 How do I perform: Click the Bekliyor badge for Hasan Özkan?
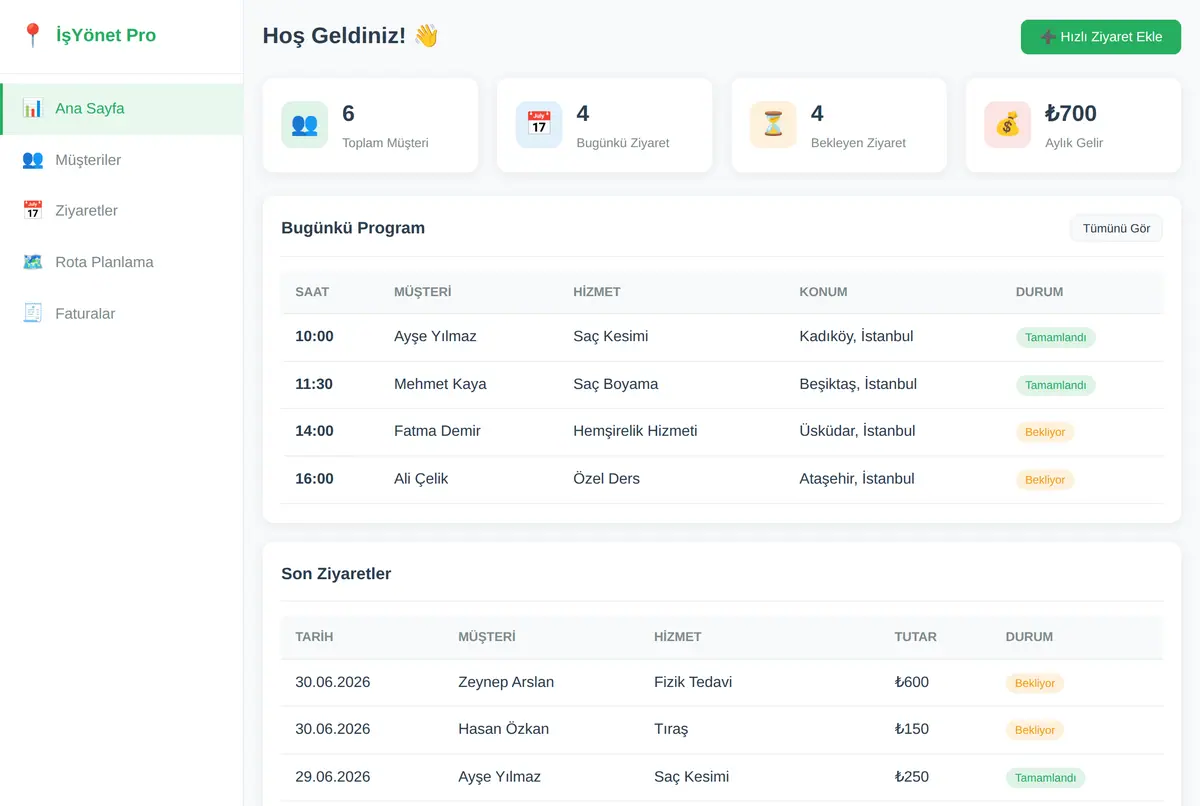point(1035,730)
